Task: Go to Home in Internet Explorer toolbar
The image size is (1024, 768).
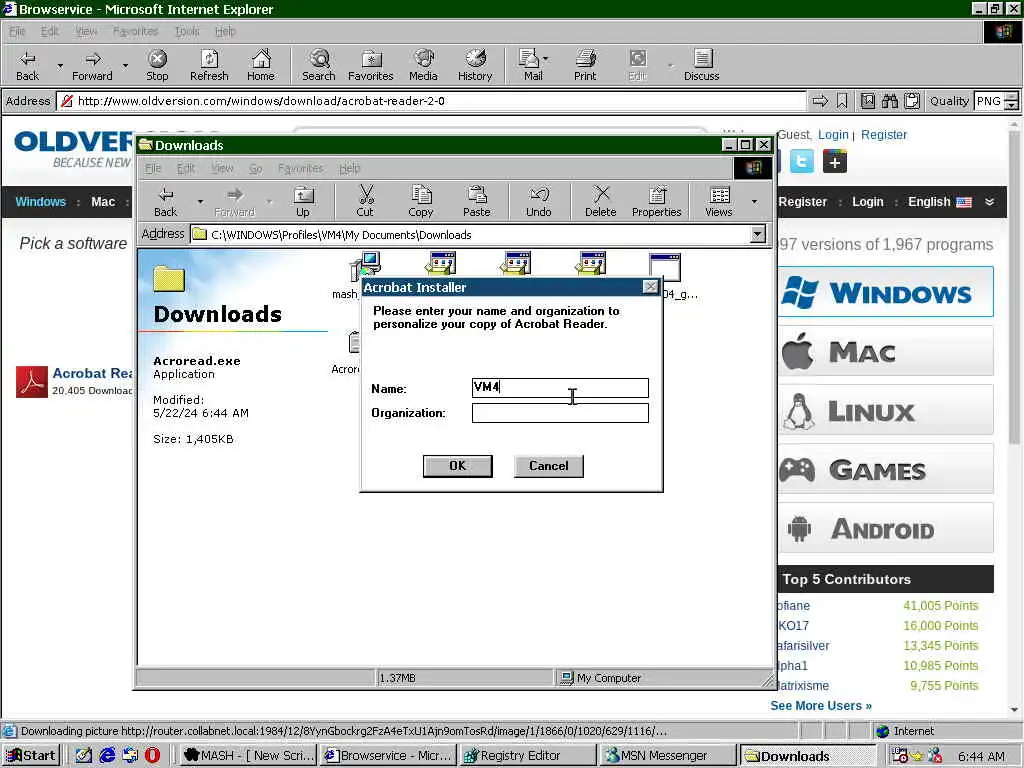Action: 261,65
